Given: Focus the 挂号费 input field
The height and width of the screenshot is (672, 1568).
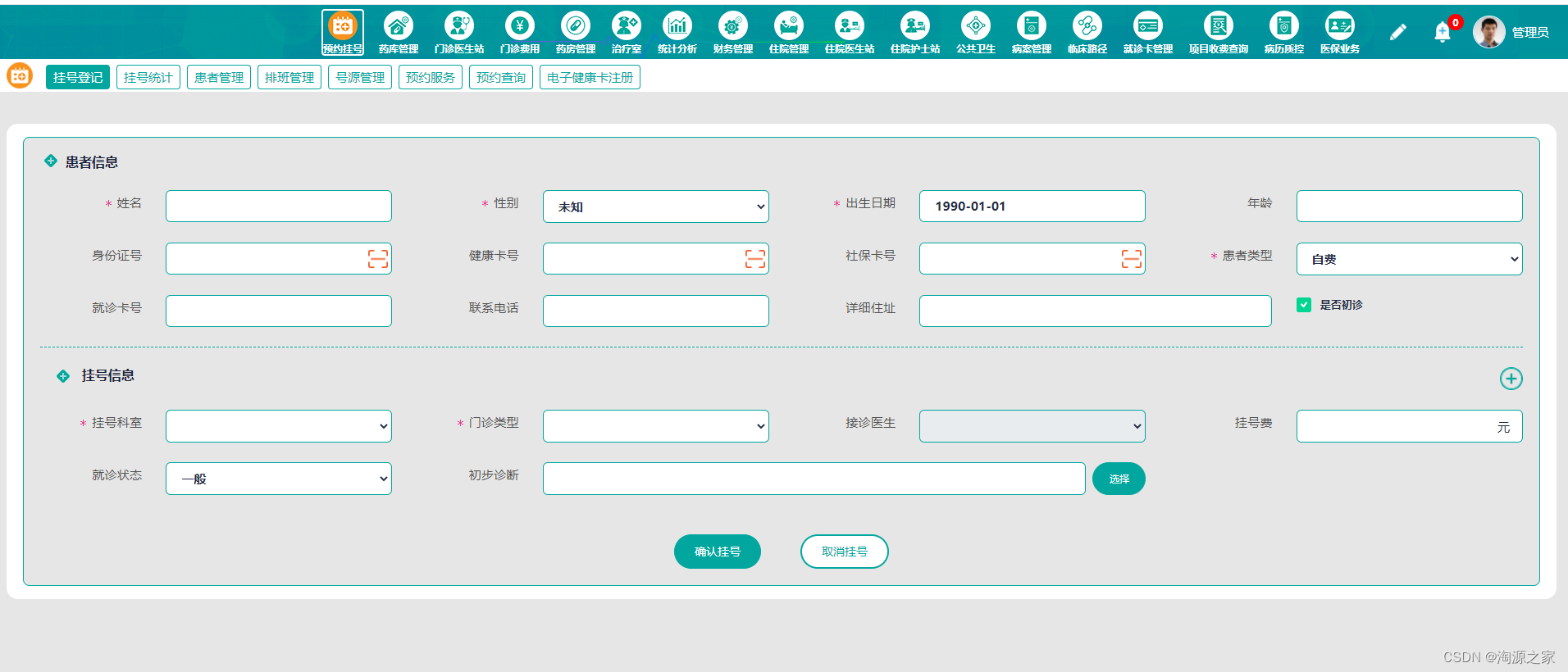Looking at the screenshot, I should [x=1410, y=426].
